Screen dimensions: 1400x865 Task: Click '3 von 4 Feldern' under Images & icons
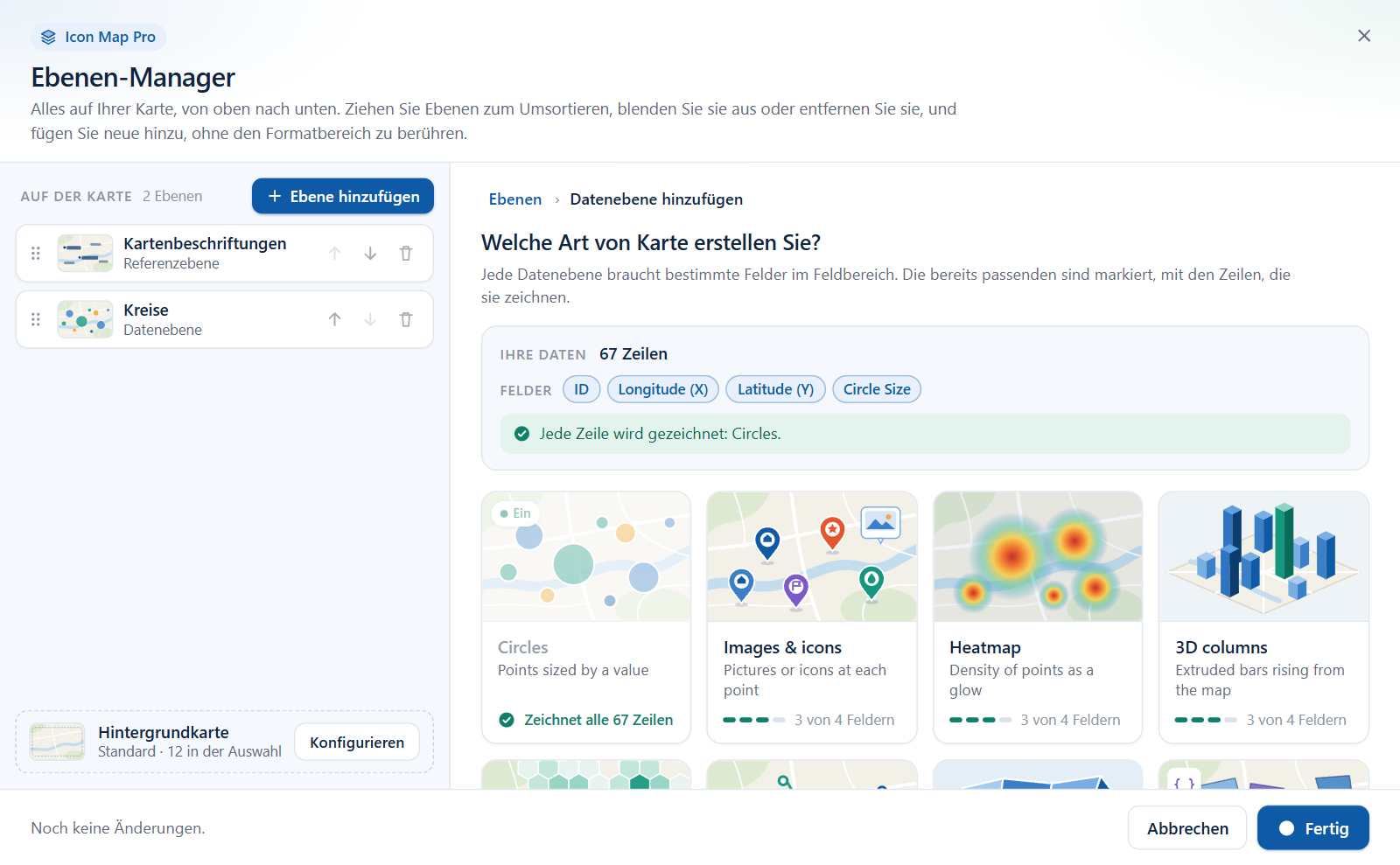(844, 720)
